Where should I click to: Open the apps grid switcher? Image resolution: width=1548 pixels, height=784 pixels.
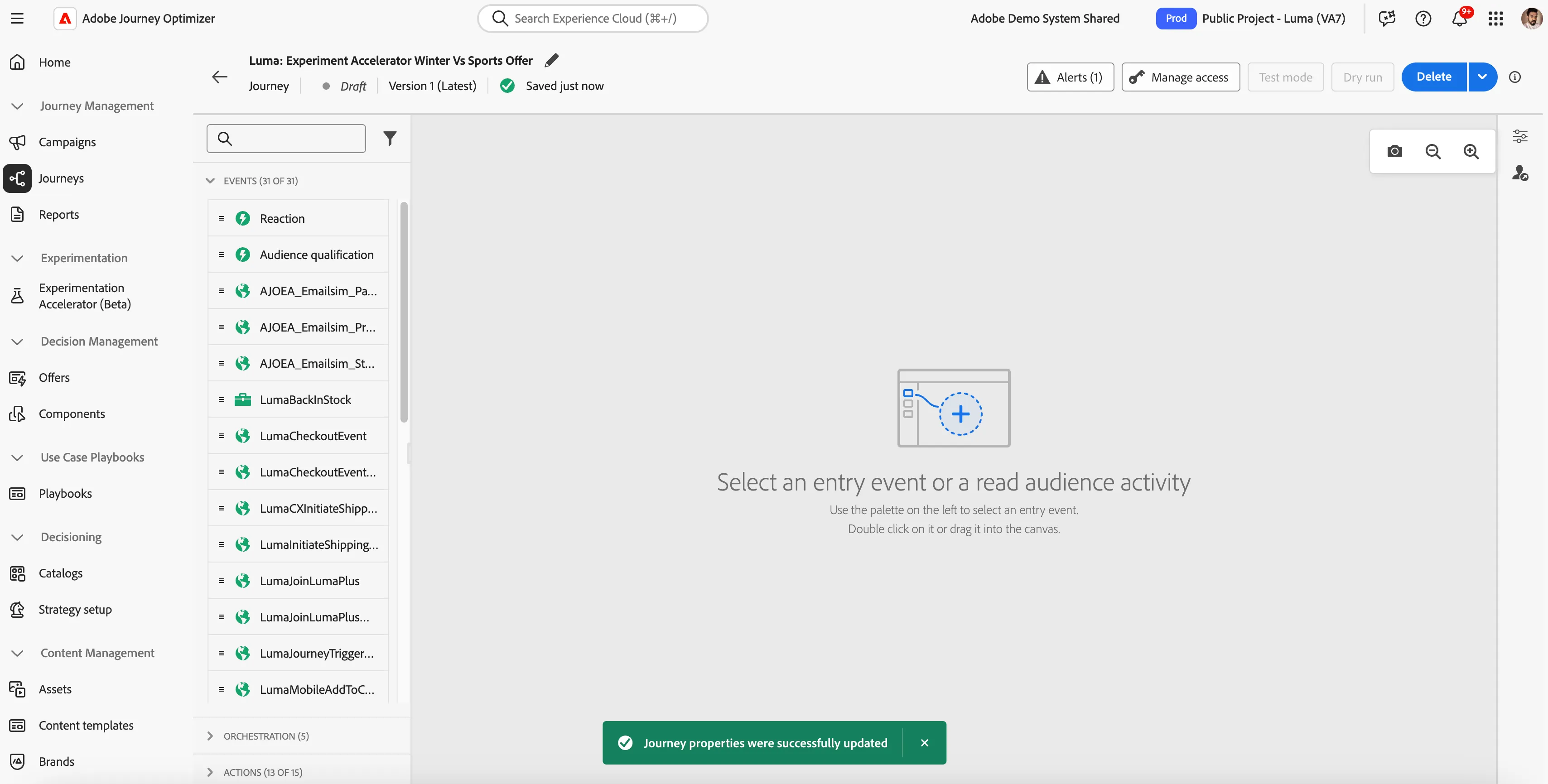tap(1496, 19)
